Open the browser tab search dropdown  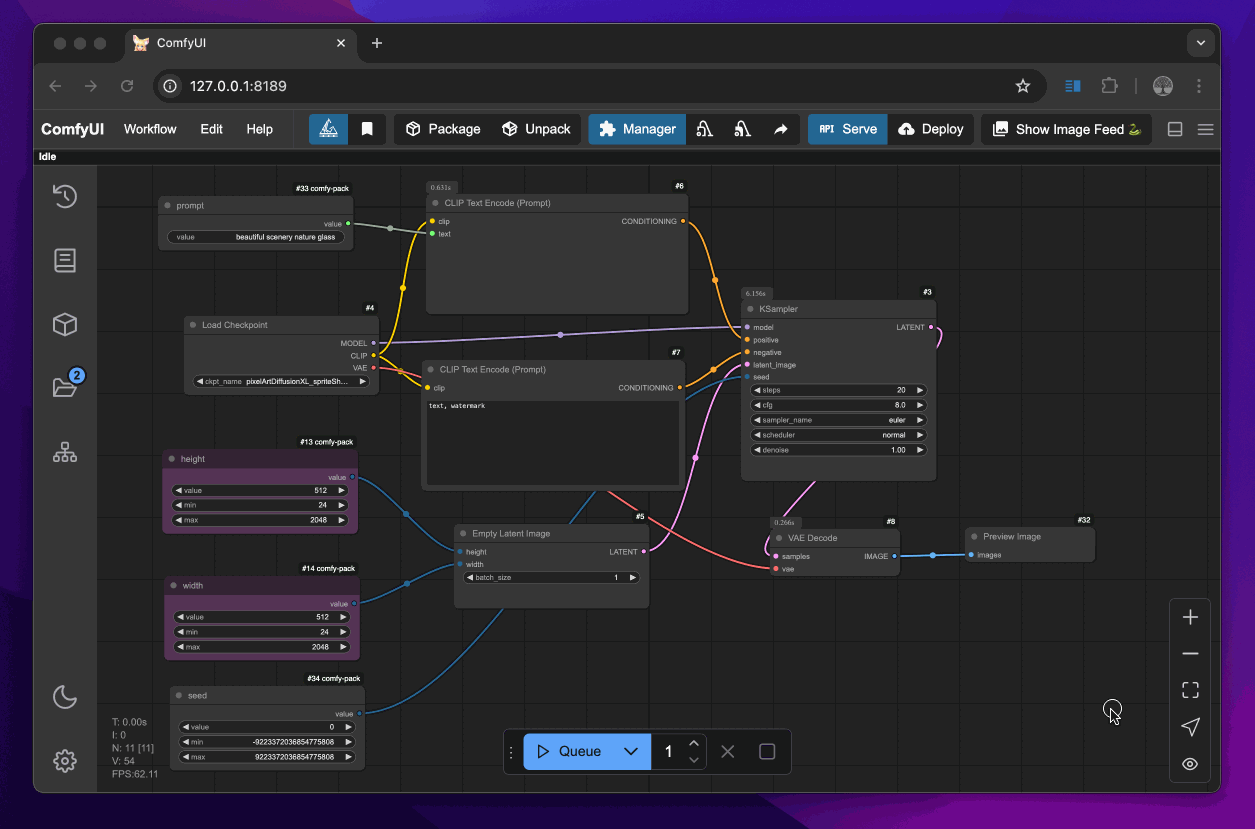(x=1200, y=43)
